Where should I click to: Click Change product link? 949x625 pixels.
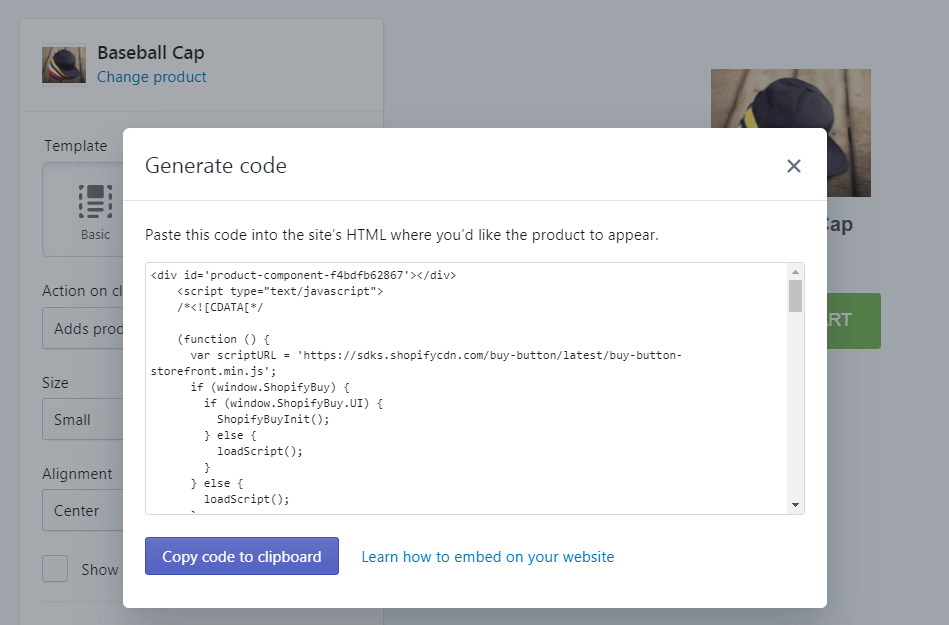pos(151,77)
